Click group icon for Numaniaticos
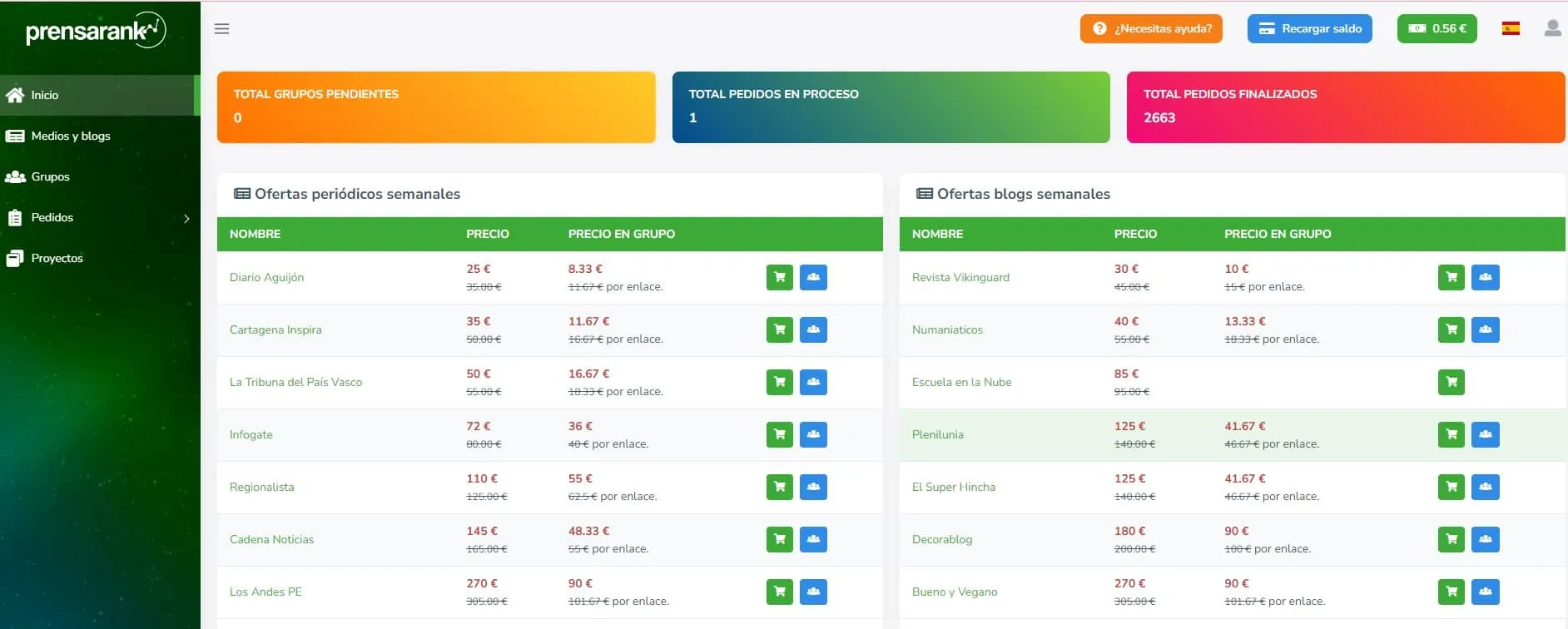This screenshot has width=1568, height=629. 1486,329
